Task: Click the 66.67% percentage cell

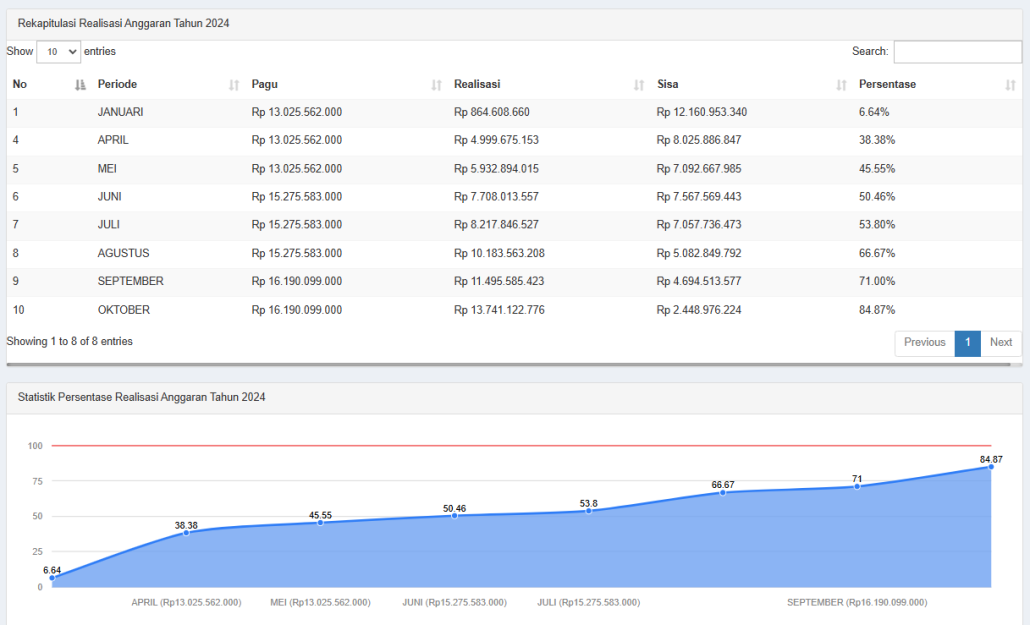Action: pos(877,253)
